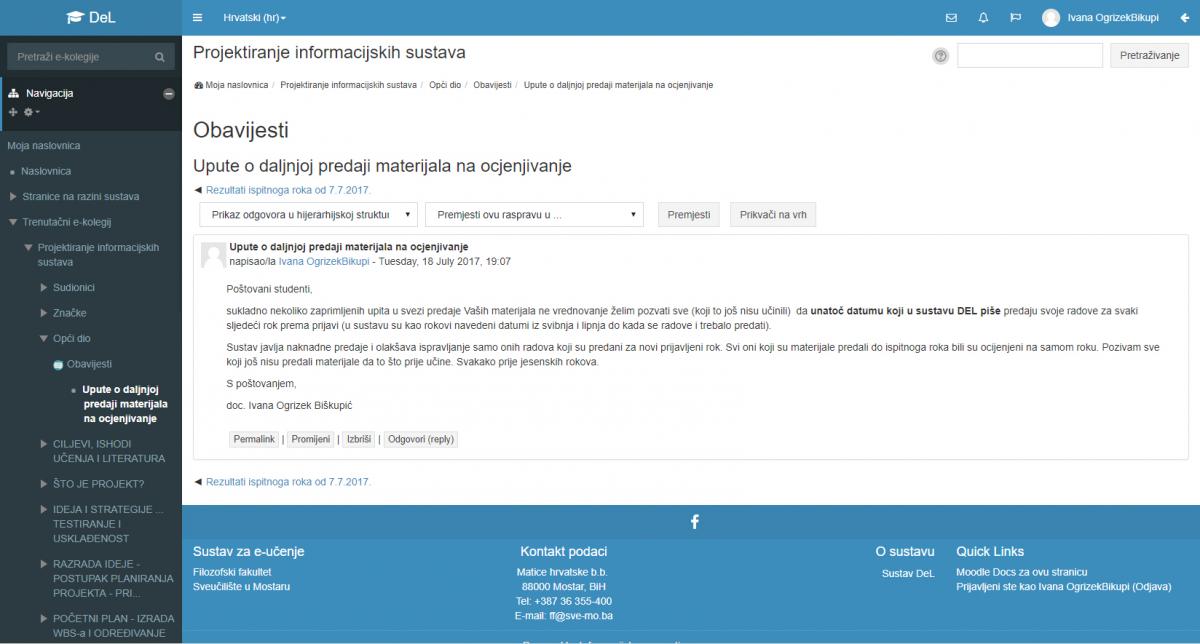The height and width of the screenshot is (644, 1200).
Task: Open the reply display mode dropdown
Action: coord(308,215)
